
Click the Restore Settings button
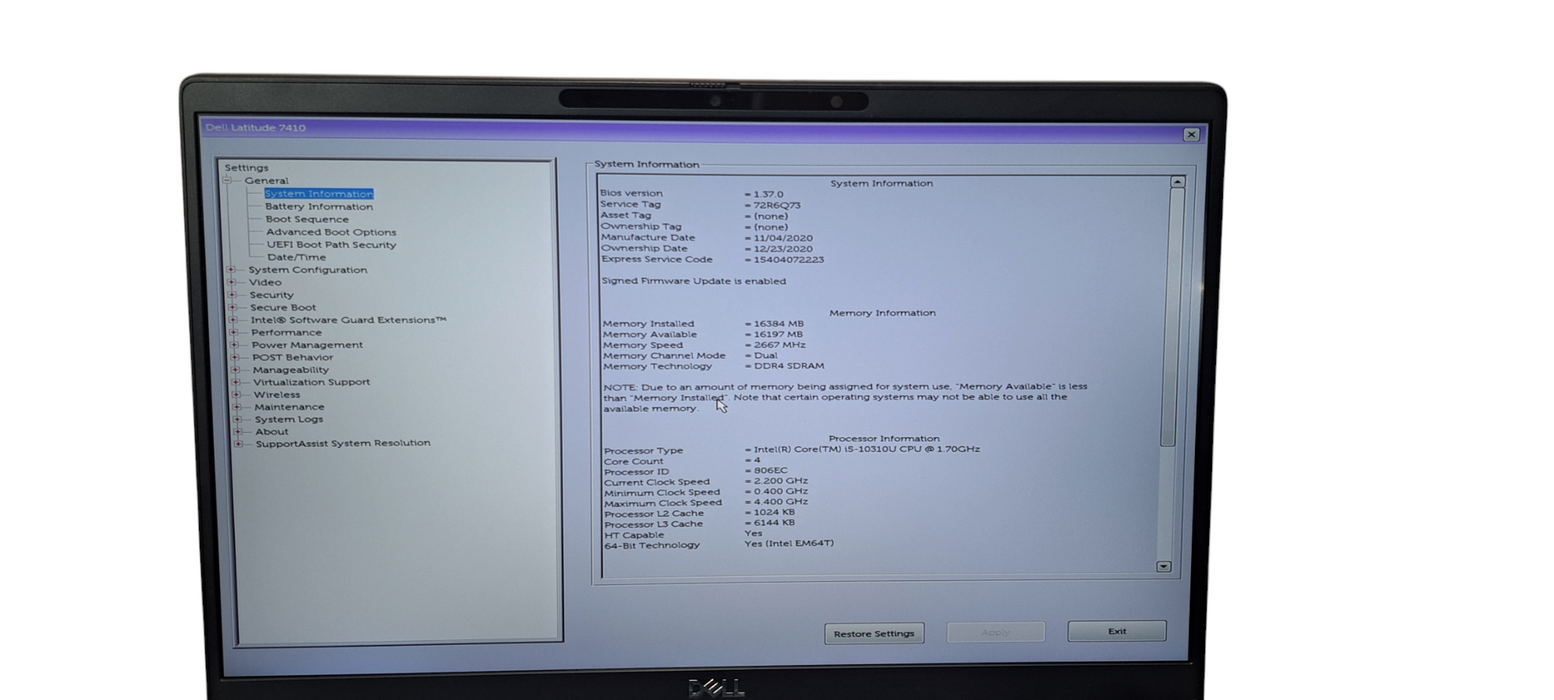(x=873, y=633)
